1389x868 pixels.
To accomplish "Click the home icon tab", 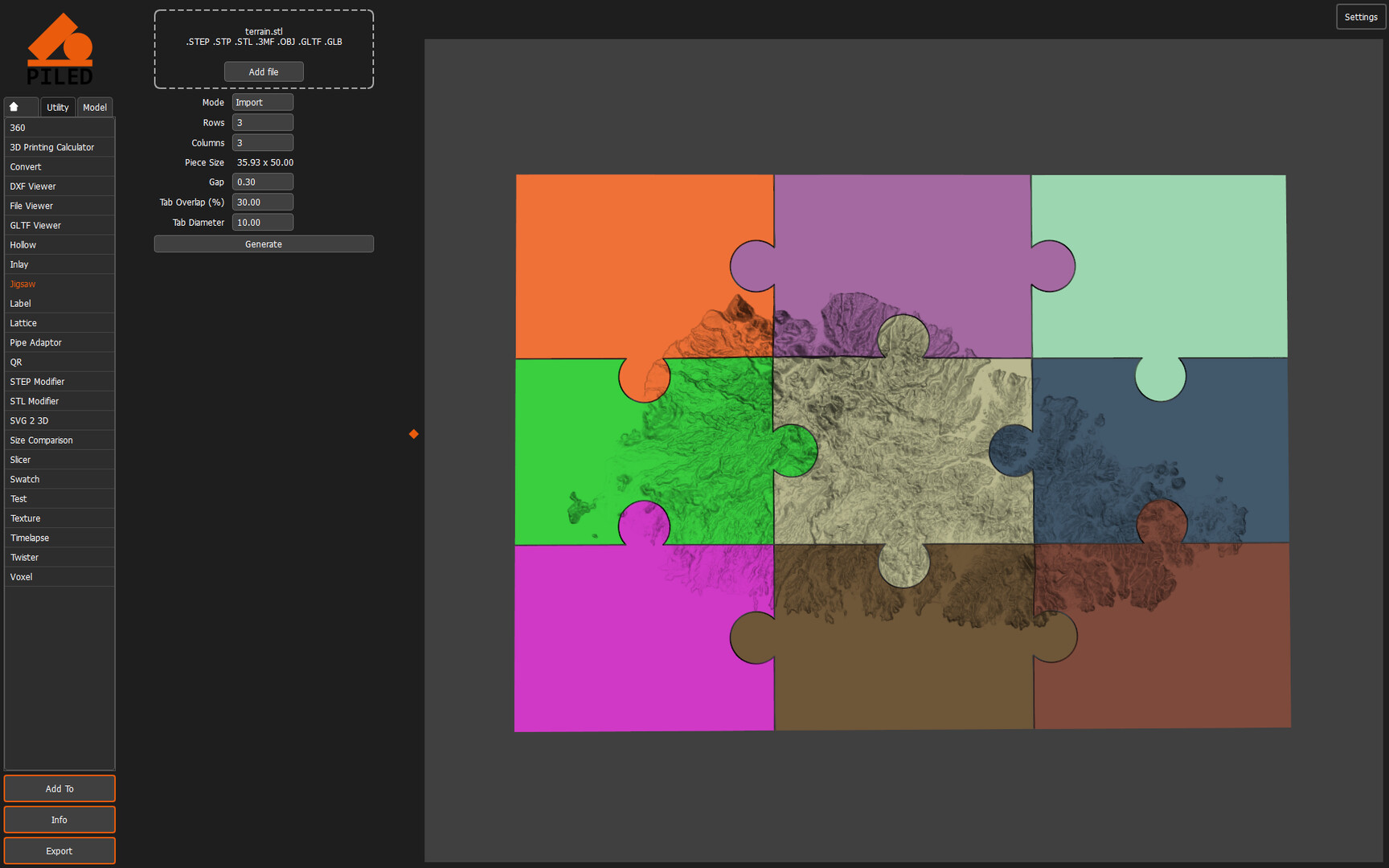I will click(x=21, y=107).
